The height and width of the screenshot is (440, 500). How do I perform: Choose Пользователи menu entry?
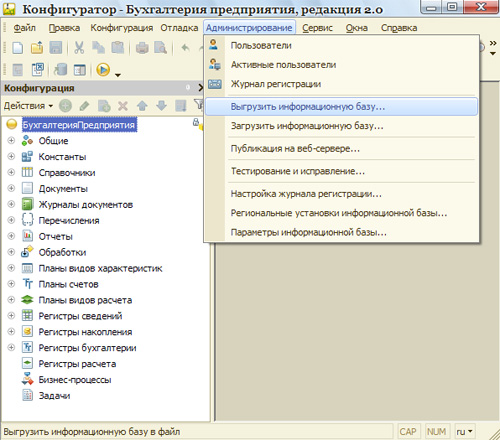(x=342, y=45)
